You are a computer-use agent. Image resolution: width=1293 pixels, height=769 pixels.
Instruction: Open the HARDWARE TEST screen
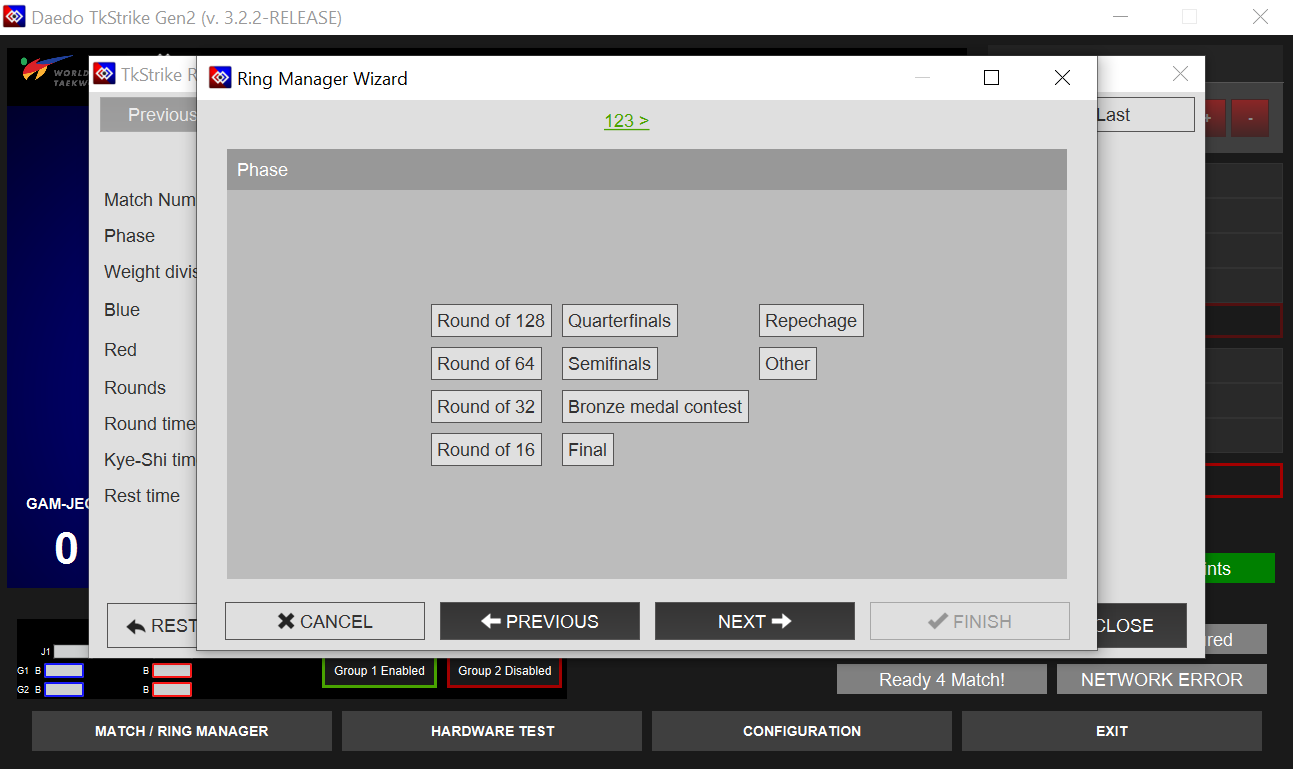point(491,731)
